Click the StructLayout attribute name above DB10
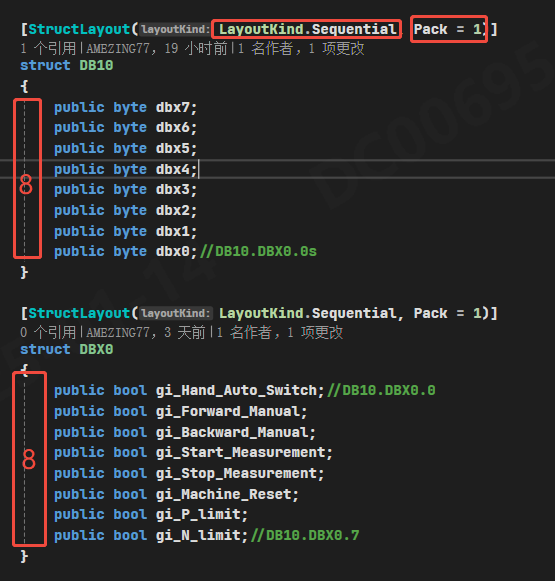The width and height of the screenshot is (555, 581). coord(79,29)
